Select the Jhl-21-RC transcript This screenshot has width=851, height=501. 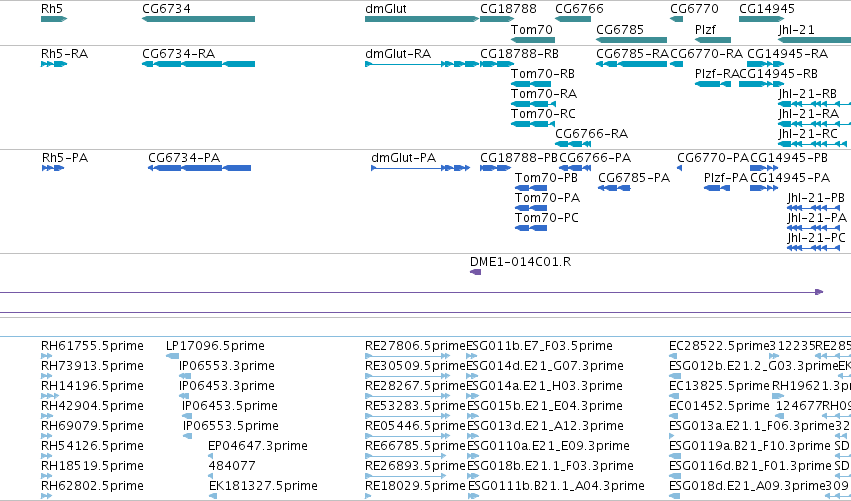[812, 144]
